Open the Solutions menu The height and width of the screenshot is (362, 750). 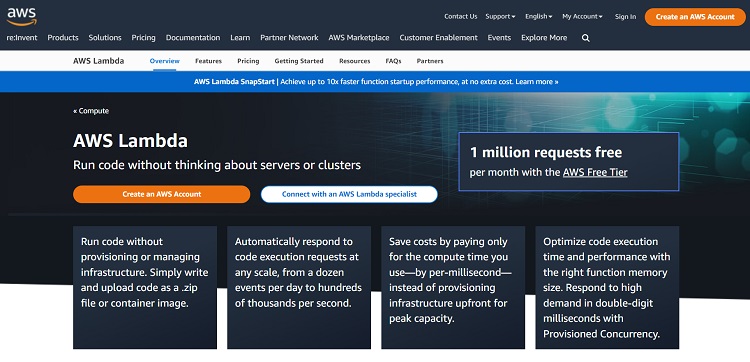tap(105, 38)
